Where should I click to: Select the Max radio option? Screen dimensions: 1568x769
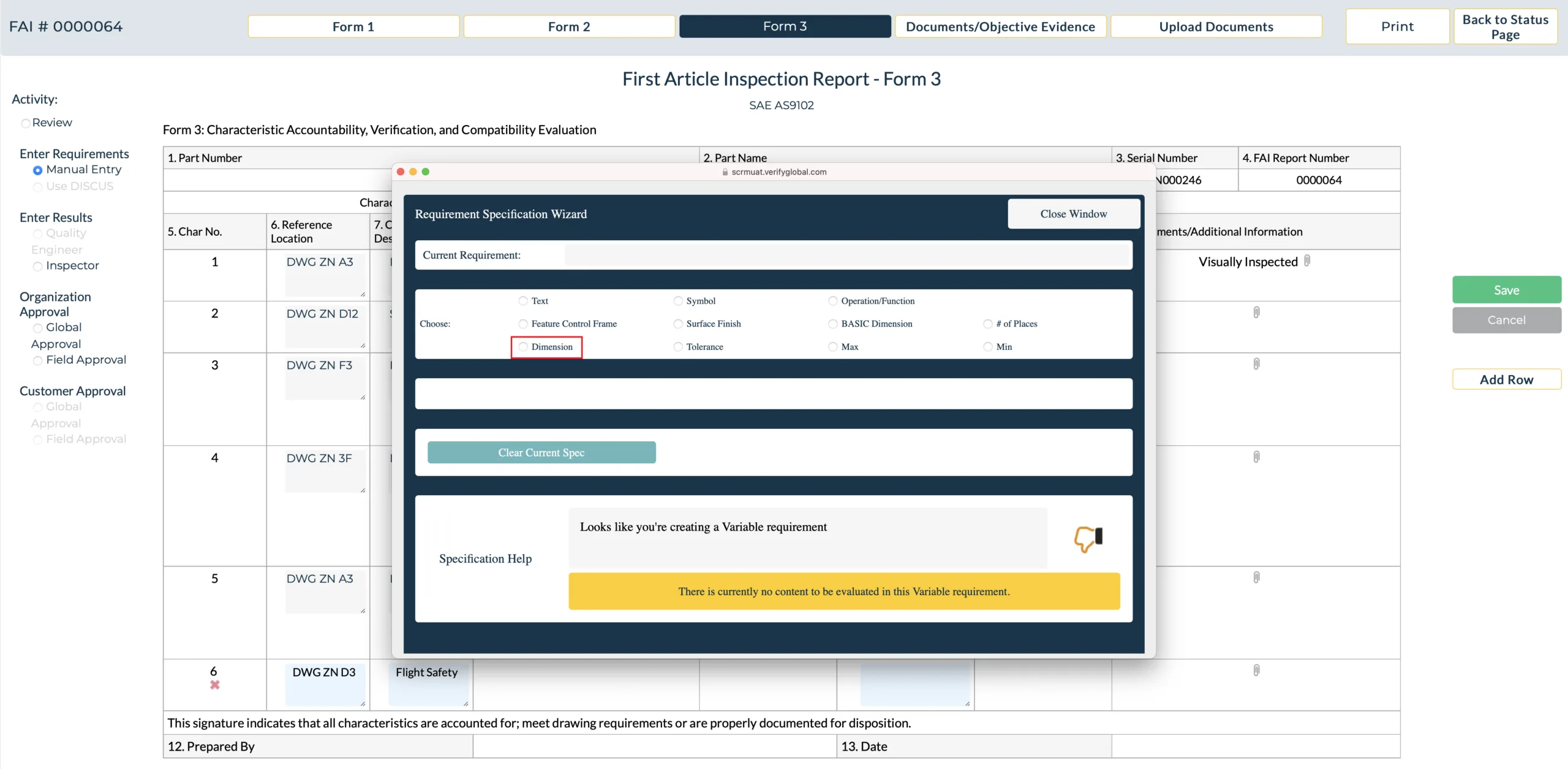[833, 347]
